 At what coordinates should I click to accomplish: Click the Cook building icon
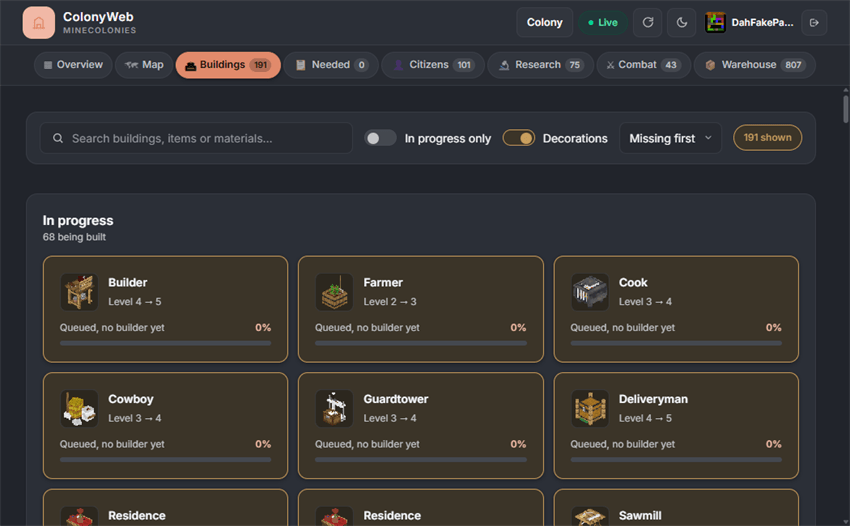tap(590, 292)
